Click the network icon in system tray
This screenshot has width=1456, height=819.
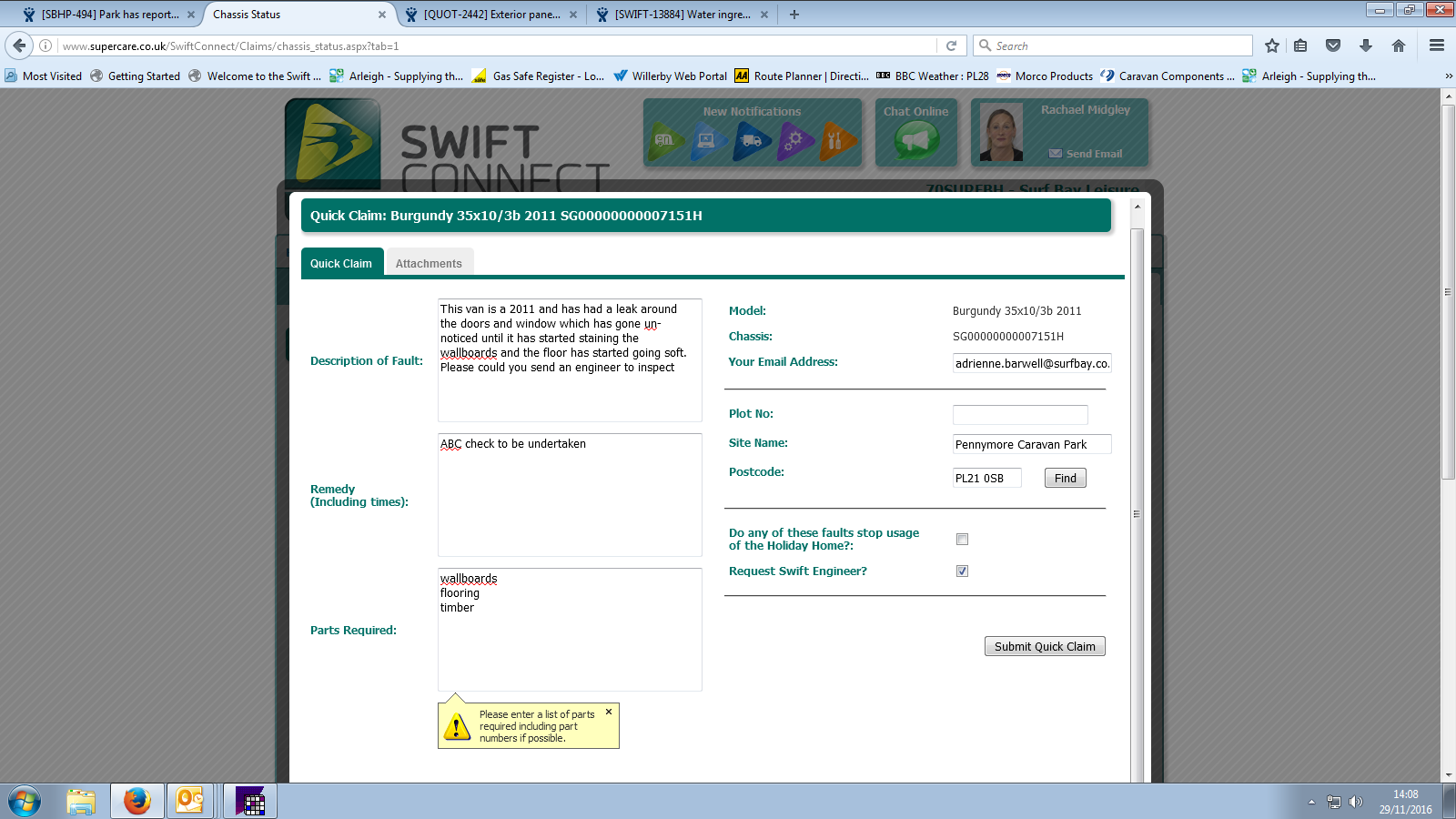coord(1334,802)
